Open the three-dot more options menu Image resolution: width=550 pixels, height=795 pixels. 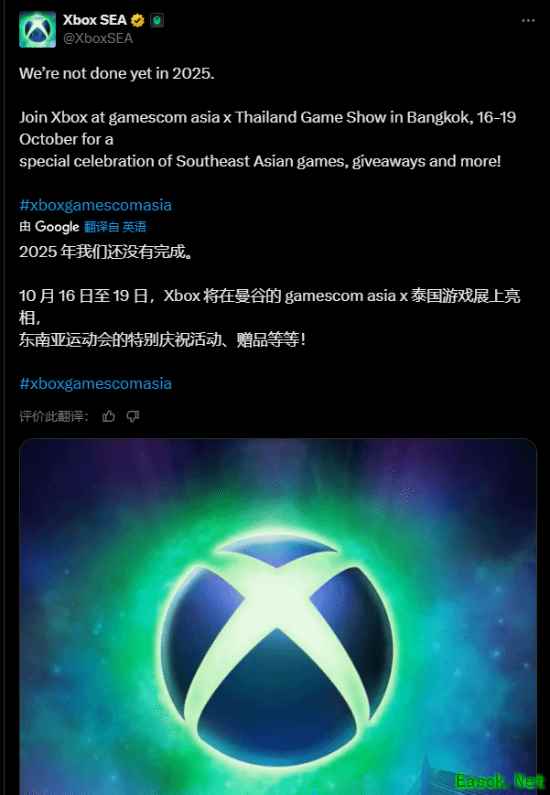(x=528, y=20)
